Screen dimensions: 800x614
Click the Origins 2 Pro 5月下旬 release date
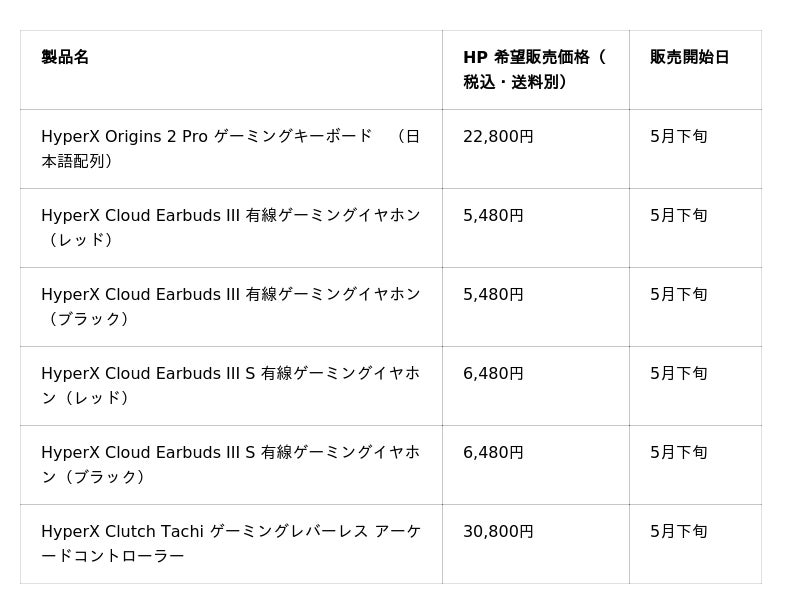pos(678,137)
